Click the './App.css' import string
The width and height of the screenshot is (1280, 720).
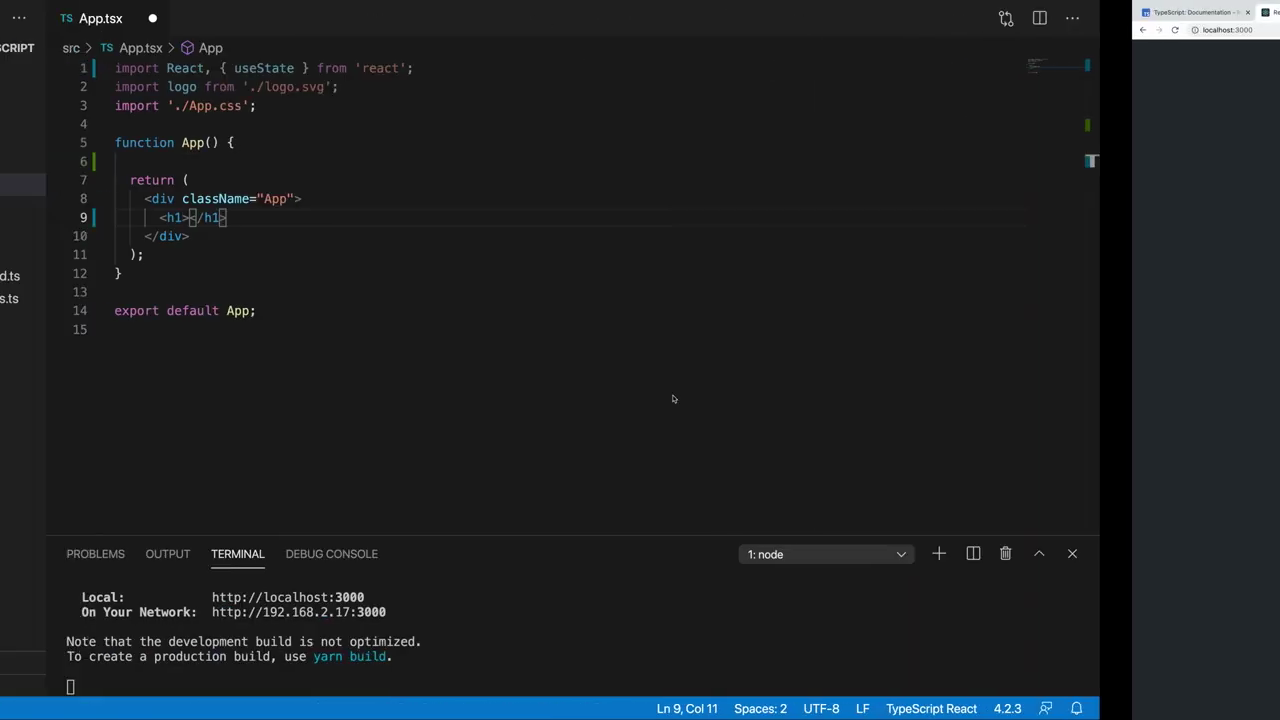click(207, 106)
